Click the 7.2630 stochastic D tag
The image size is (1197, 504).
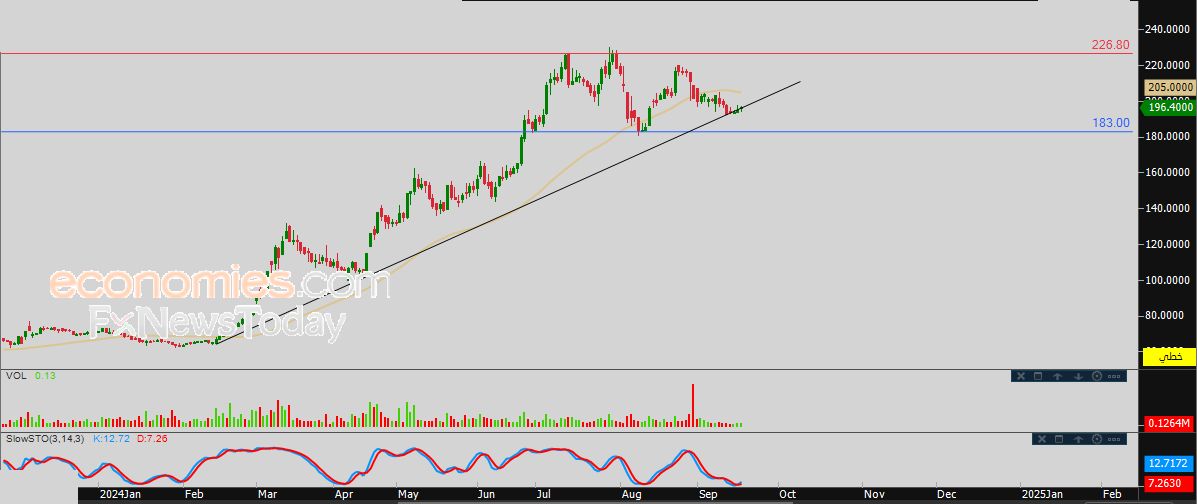[1168, 483]
